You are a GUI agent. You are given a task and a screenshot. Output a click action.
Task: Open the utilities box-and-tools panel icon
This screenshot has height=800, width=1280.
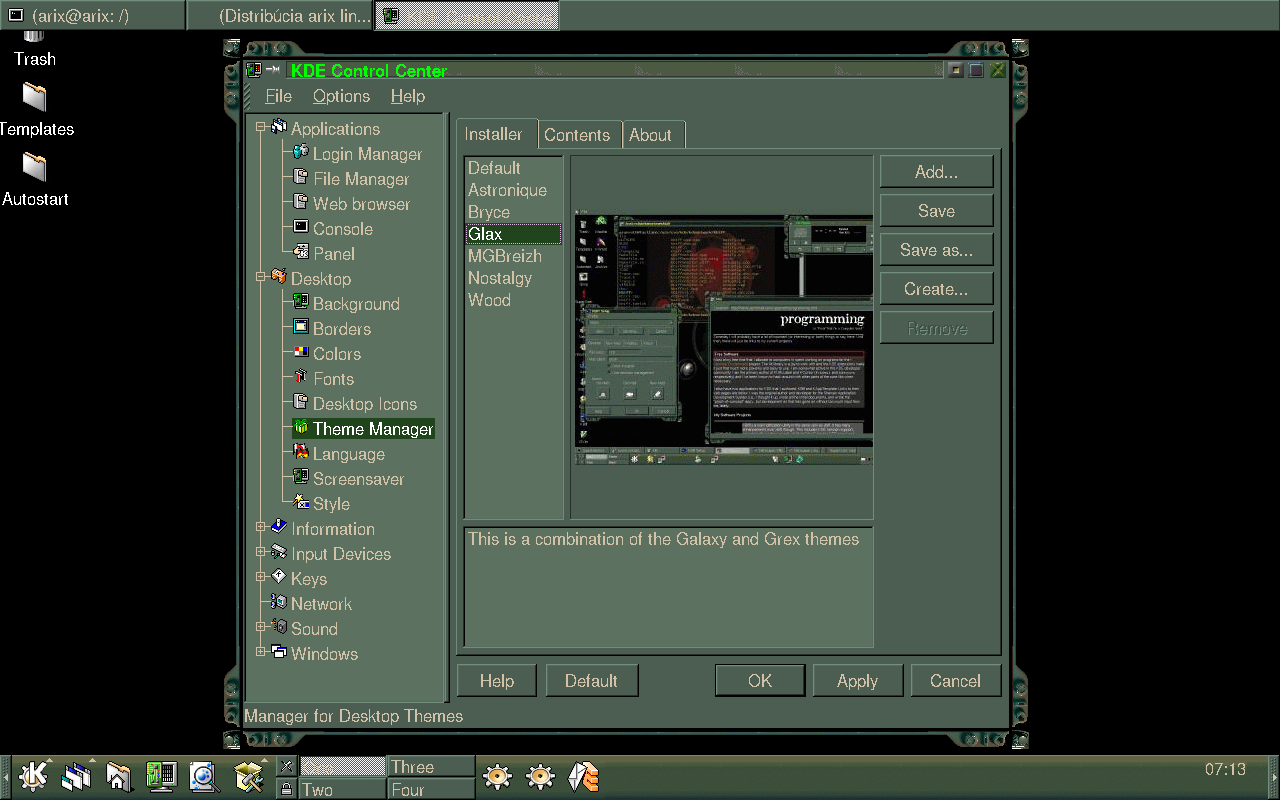tap(248, 776)
